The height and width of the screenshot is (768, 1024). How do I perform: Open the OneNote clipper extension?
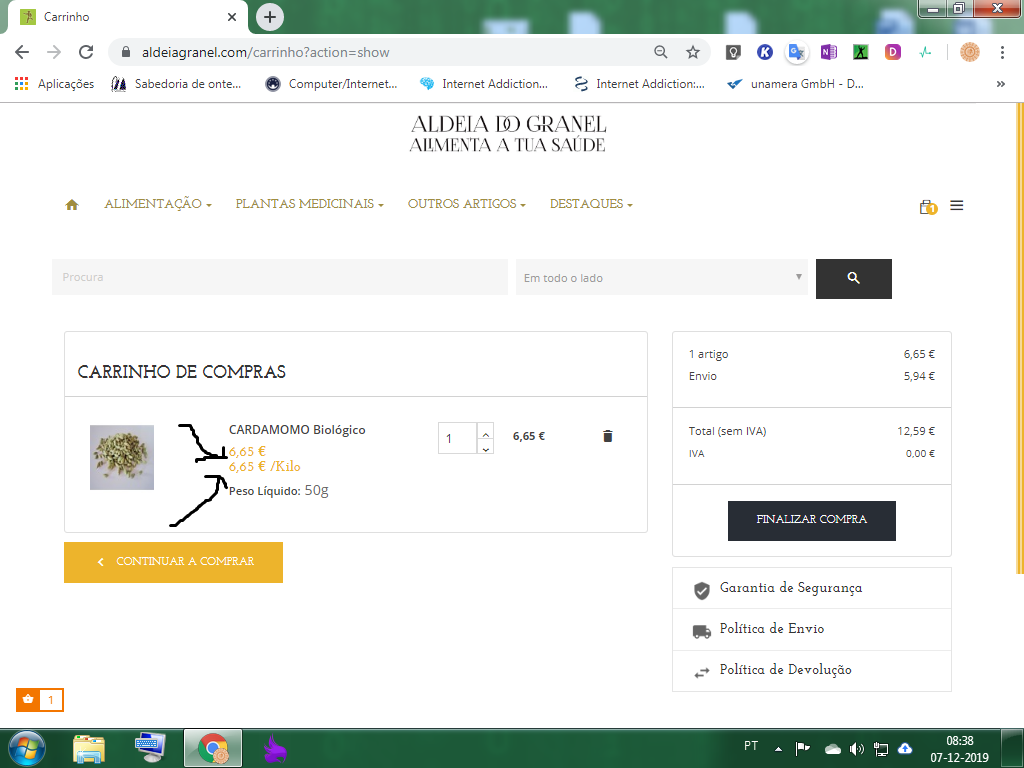point(829,52)
